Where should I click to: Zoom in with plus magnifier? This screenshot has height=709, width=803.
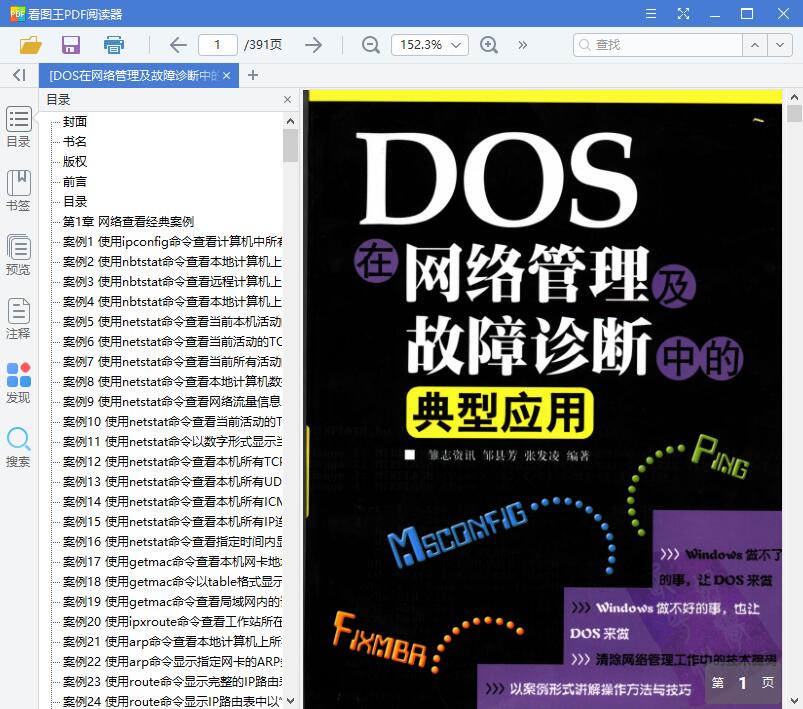tap(489, 45)
